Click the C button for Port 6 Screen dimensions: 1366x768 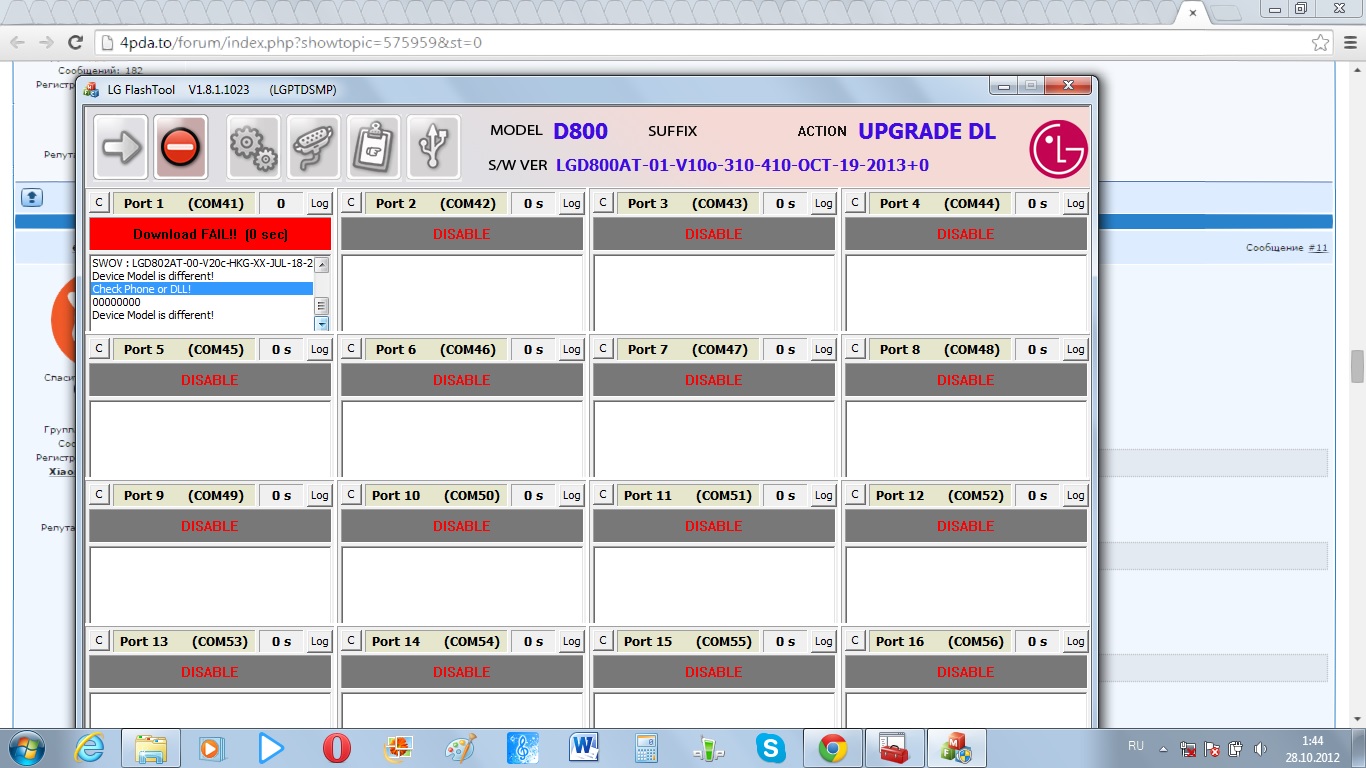coord(351,349)
